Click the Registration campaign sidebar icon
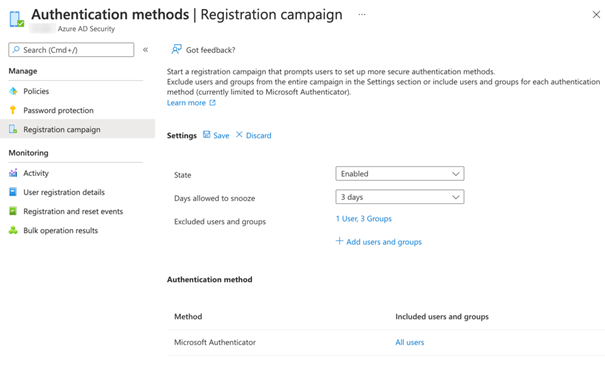The image size is (605, 369). click(13, 129)
